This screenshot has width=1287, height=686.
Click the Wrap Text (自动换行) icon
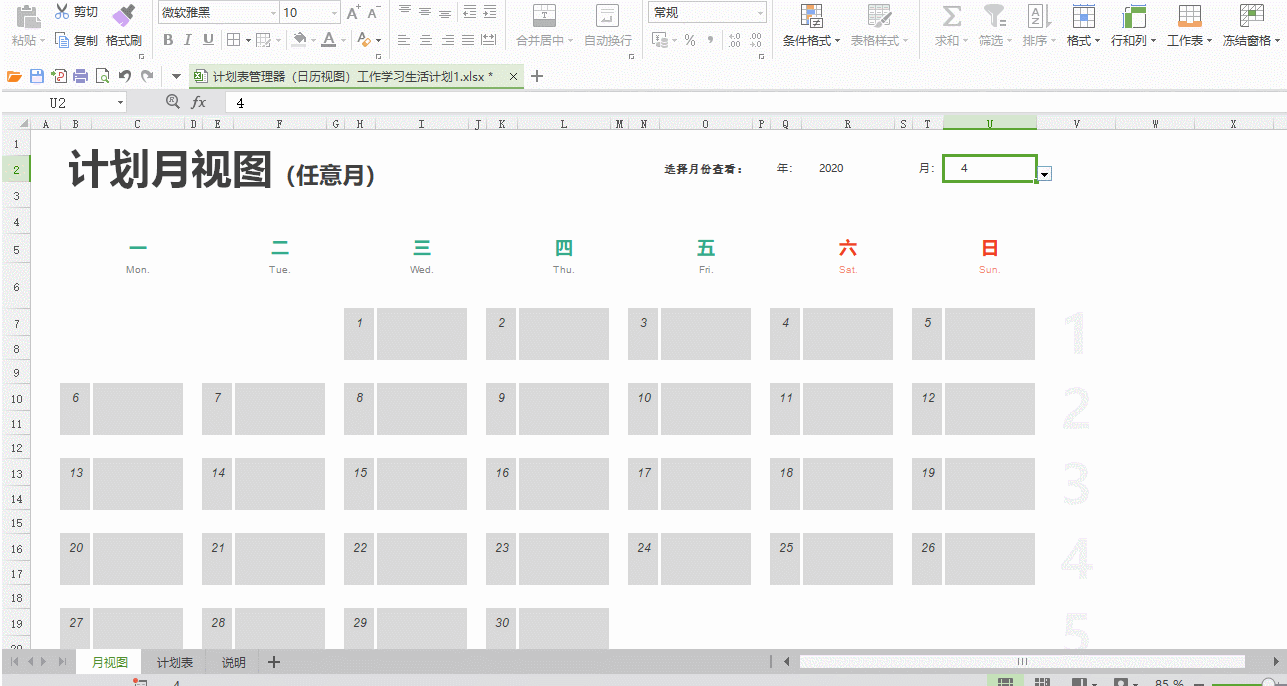(607, 15)
